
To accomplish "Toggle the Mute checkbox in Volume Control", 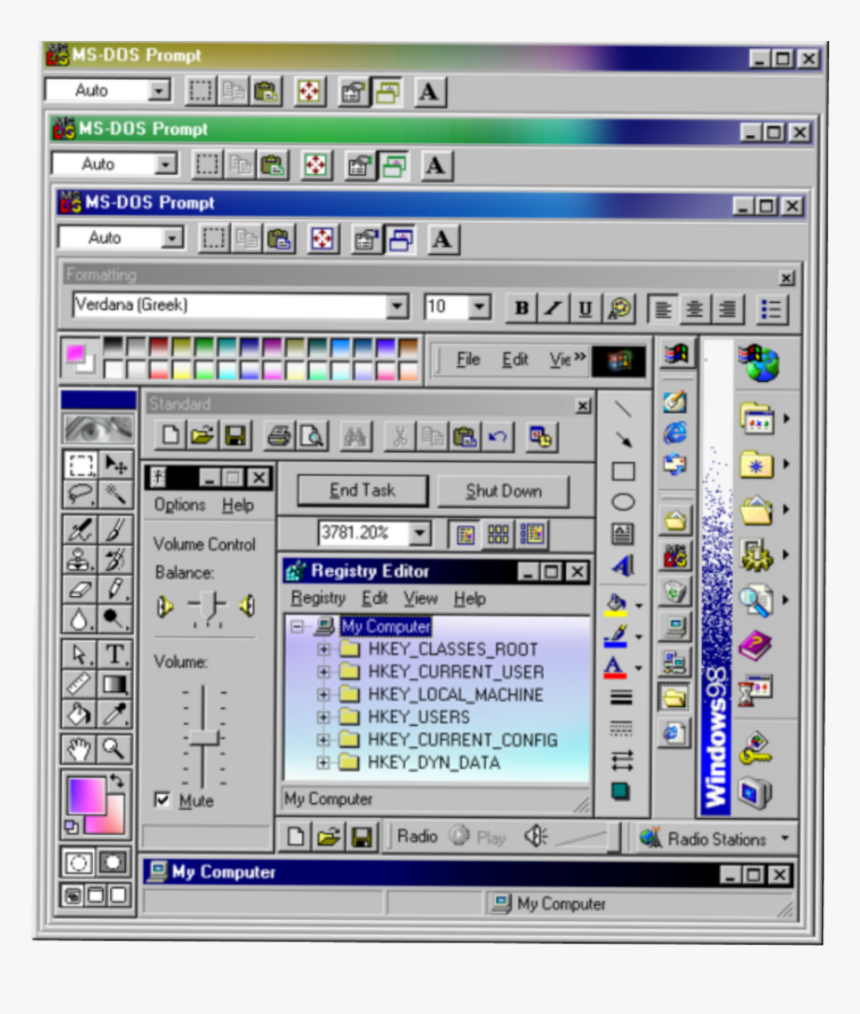I will coord(162,800).
